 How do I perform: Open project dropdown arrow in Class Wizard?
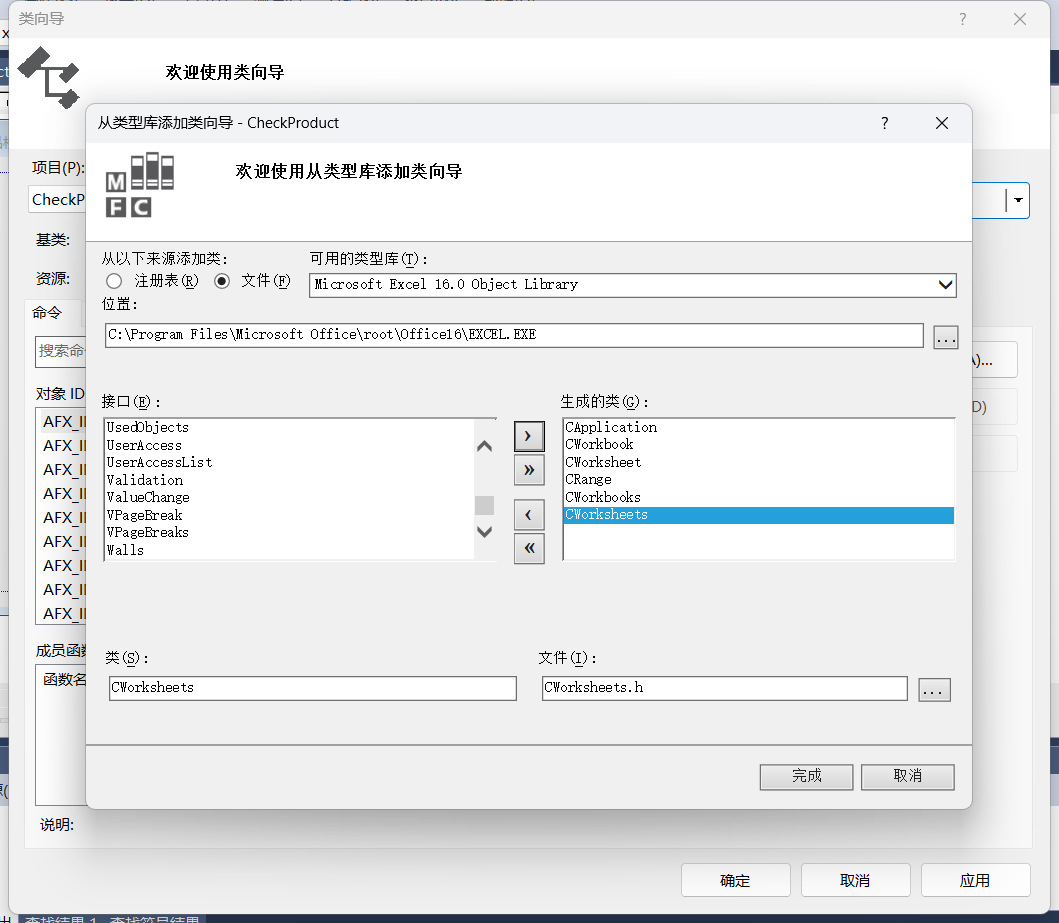(1017, 201)
